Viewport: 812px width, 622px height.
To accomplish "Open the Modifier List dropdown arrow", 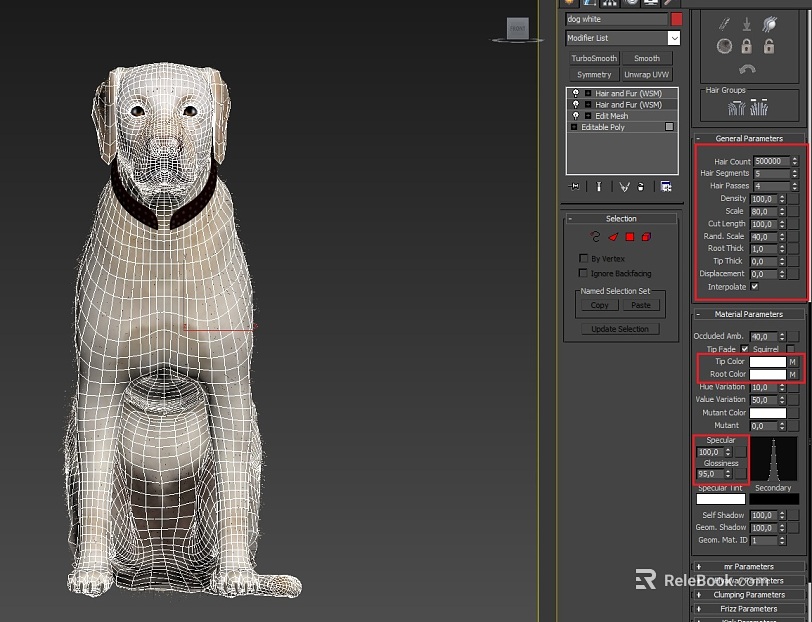I will [673, 38].
